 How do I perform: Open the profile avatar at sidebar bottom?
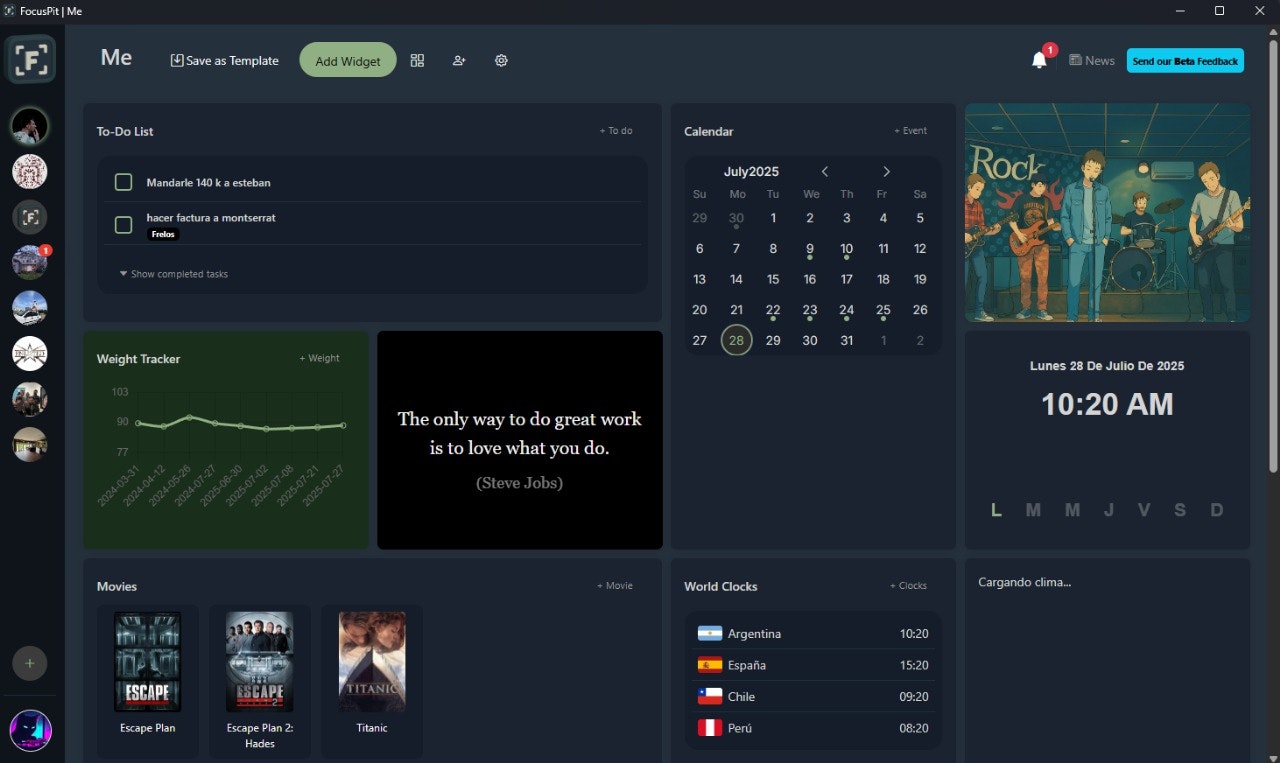coord(30,731)
